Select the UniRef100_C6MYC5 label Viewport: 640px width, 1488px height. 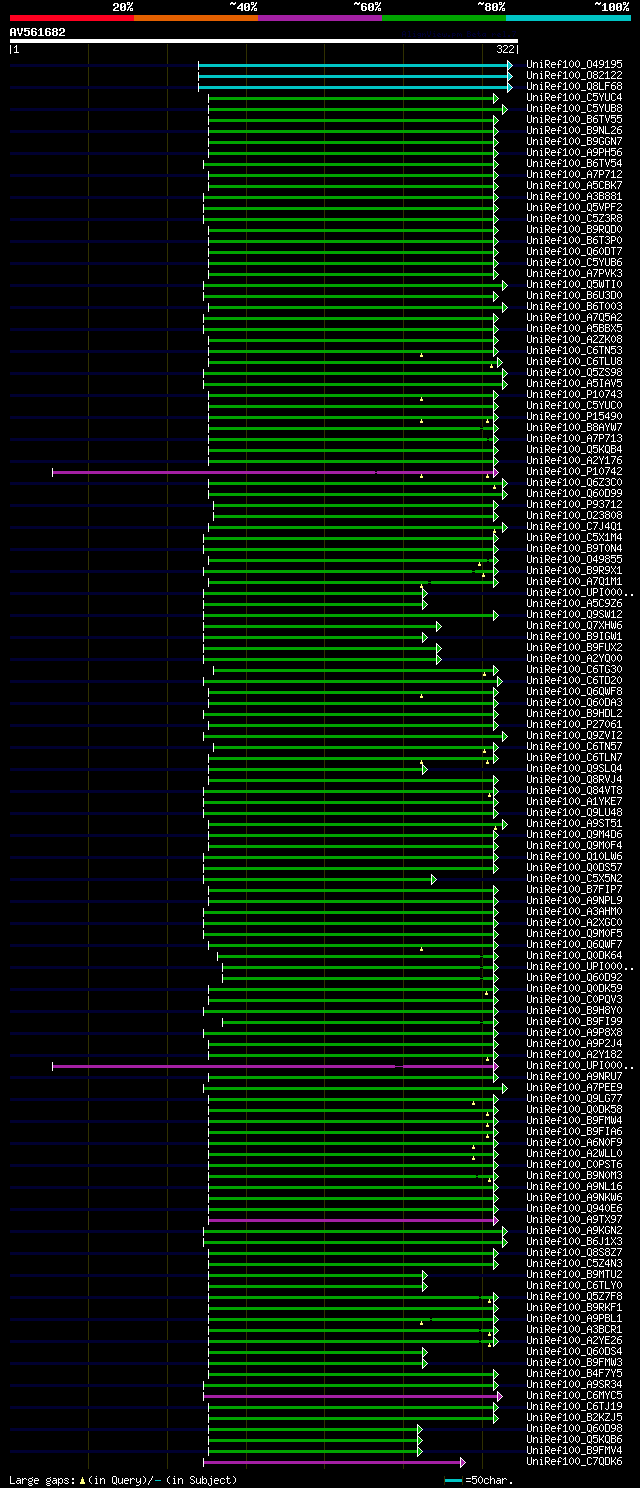coord(575,1395)
